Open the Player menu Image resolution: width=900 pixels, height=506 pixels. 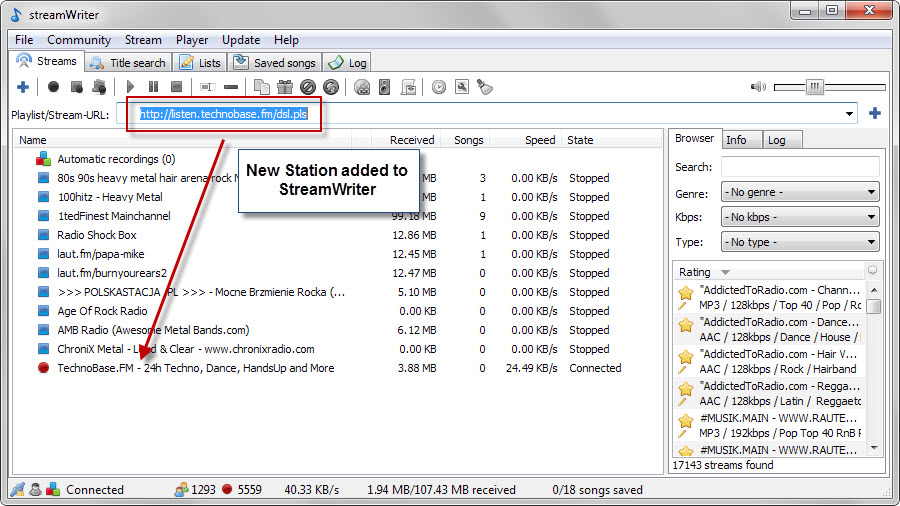[192, 40]
